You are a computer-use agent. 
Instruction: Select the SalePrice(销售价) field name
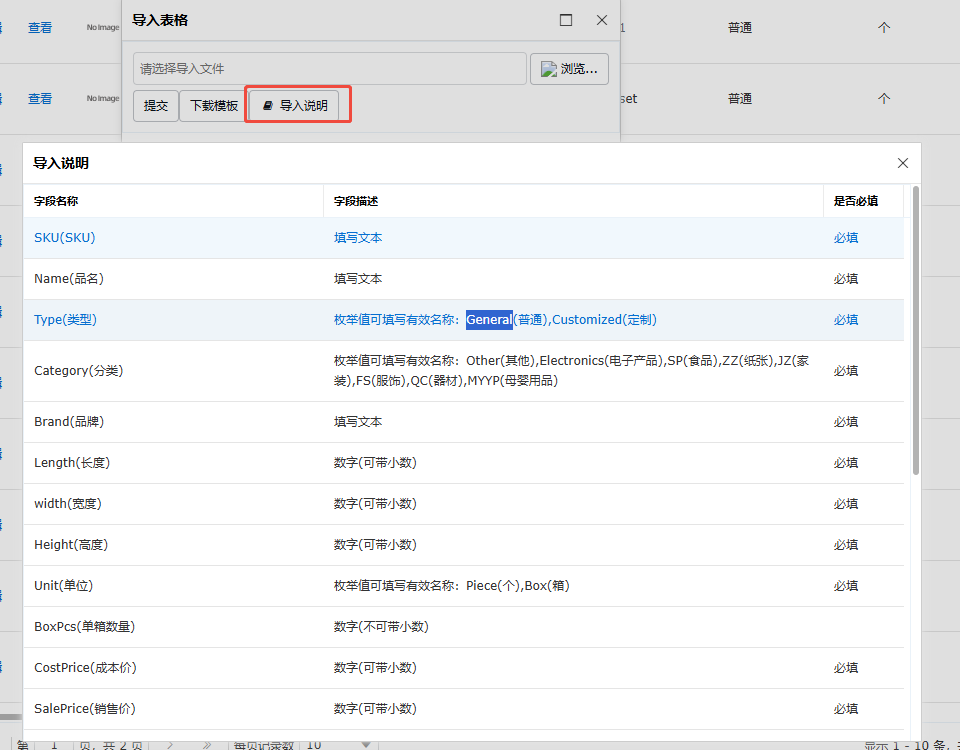[x=84, y=709]
